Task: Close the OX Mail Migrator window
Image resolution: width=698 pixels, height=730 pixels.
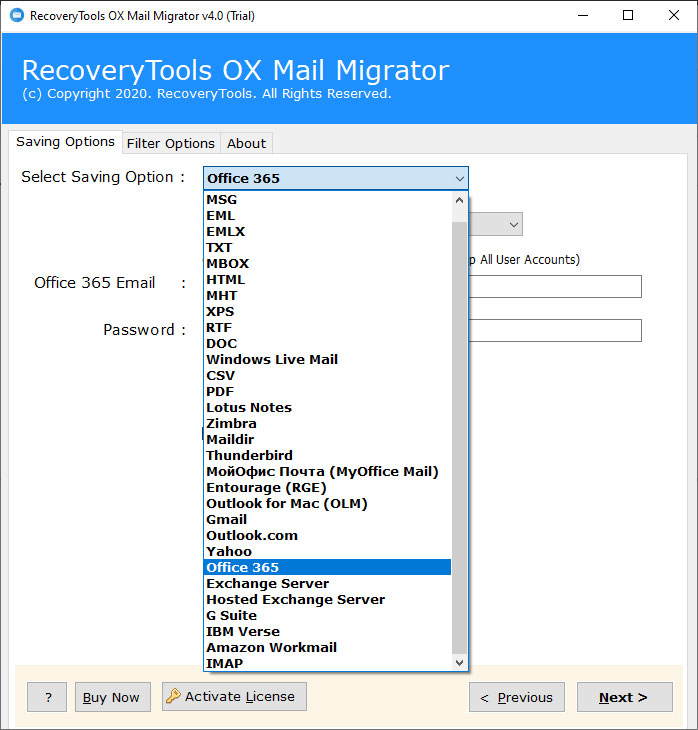Action: click(673, 15)
